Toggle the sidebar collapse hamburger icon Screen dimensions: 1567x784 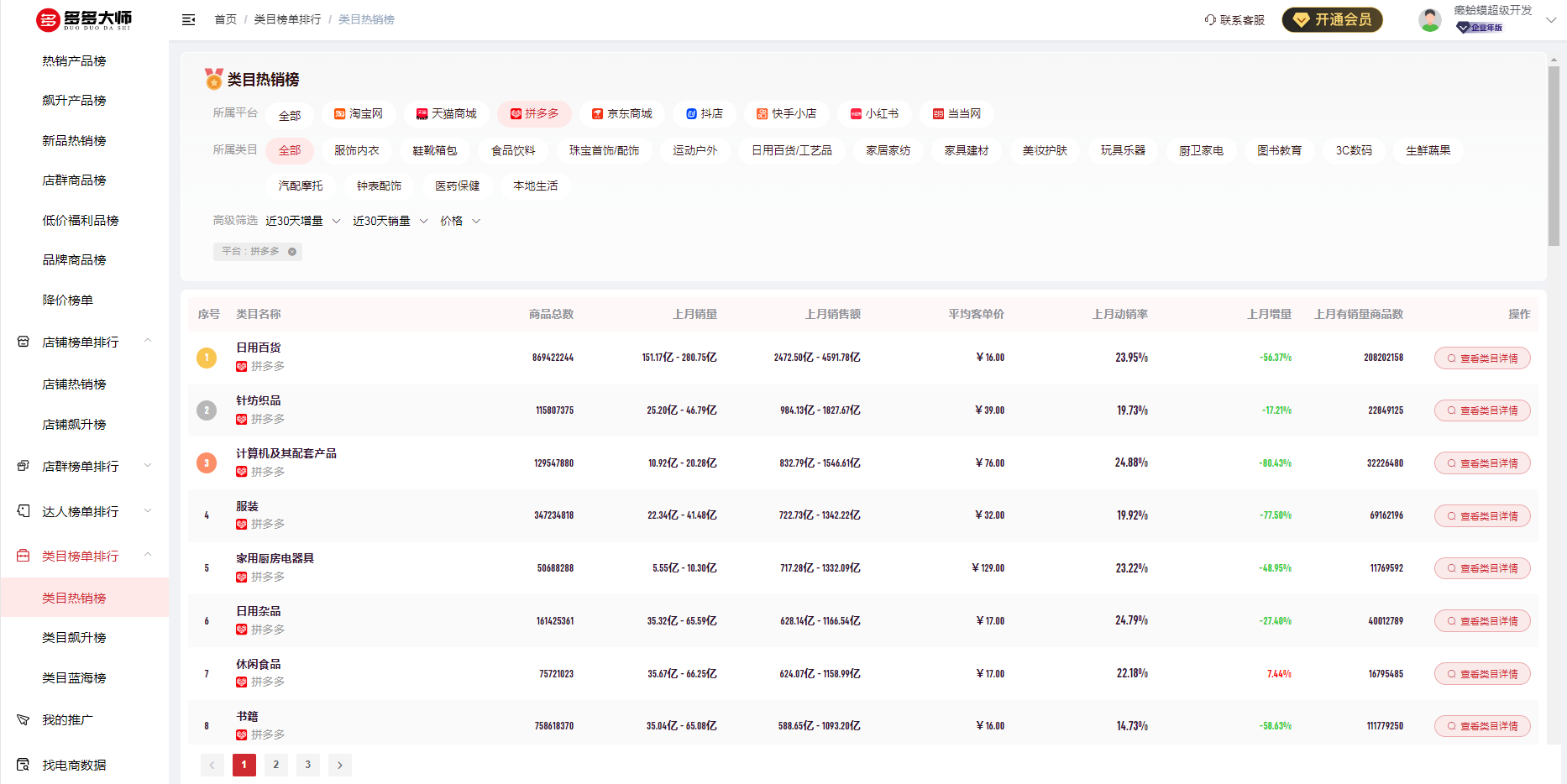click(x=188, y=19)
